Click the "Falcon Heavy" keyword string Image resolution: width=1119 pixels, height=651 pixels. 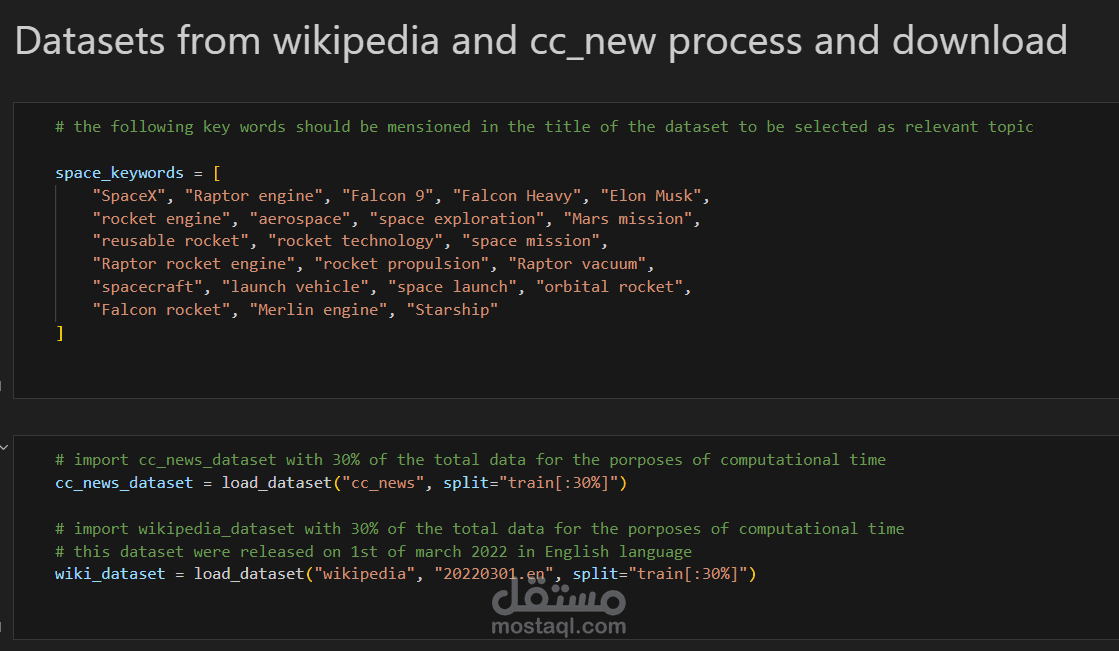517,196
